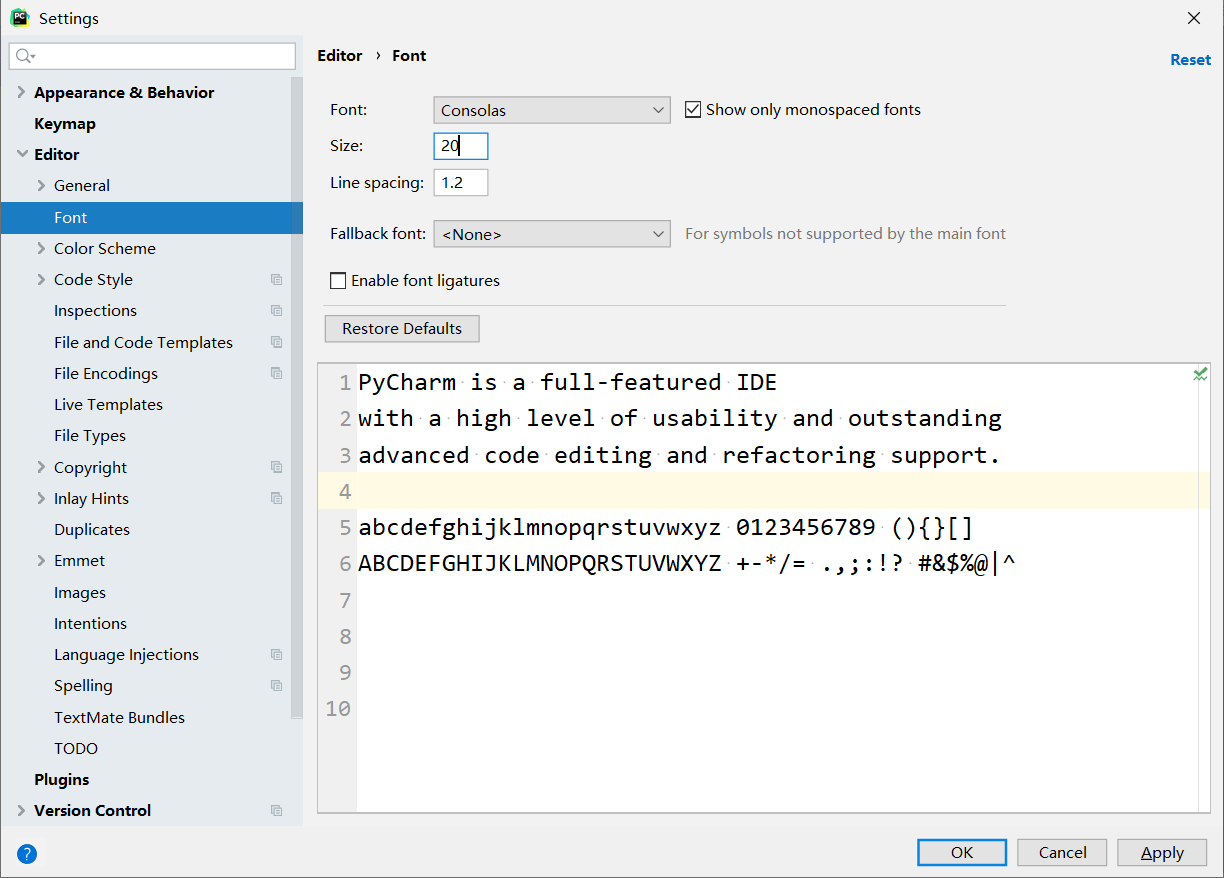Click the Cancel button
Screen dimensions: 1224x878
click(1062, 852)
